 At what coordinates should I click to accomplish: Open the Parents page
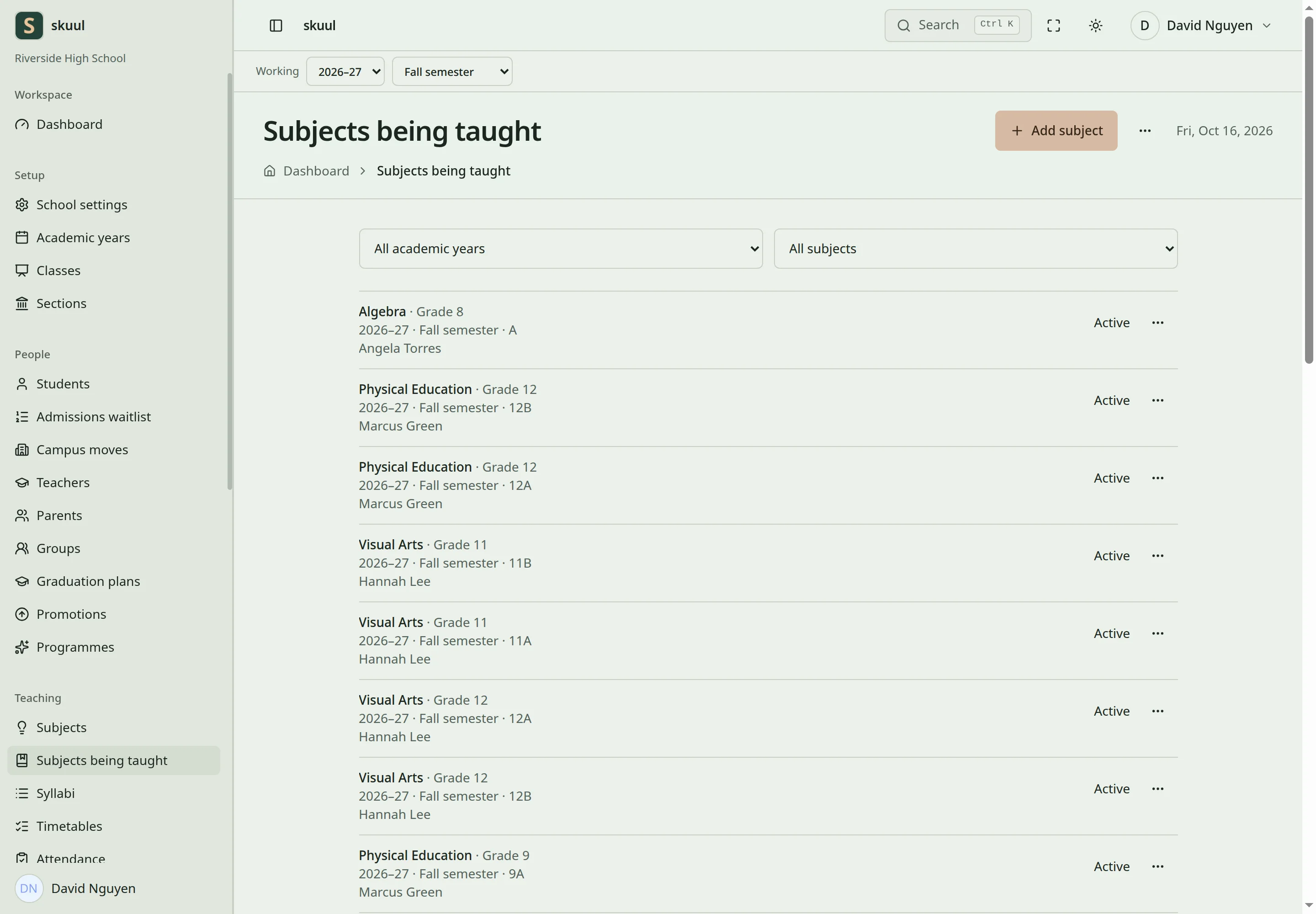click(113, 515)
